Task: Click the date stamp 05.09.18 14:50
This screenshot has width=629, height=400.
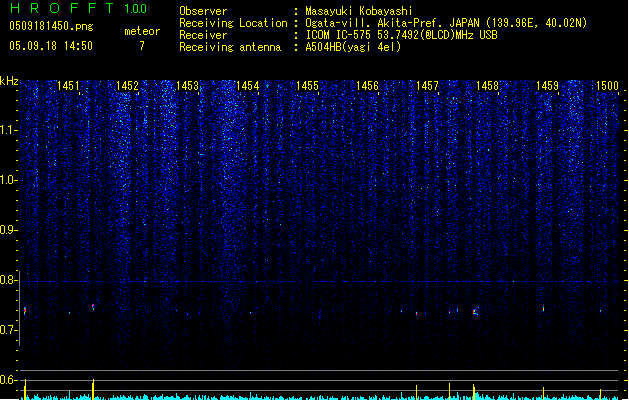Action: click(x=51, y=46)
